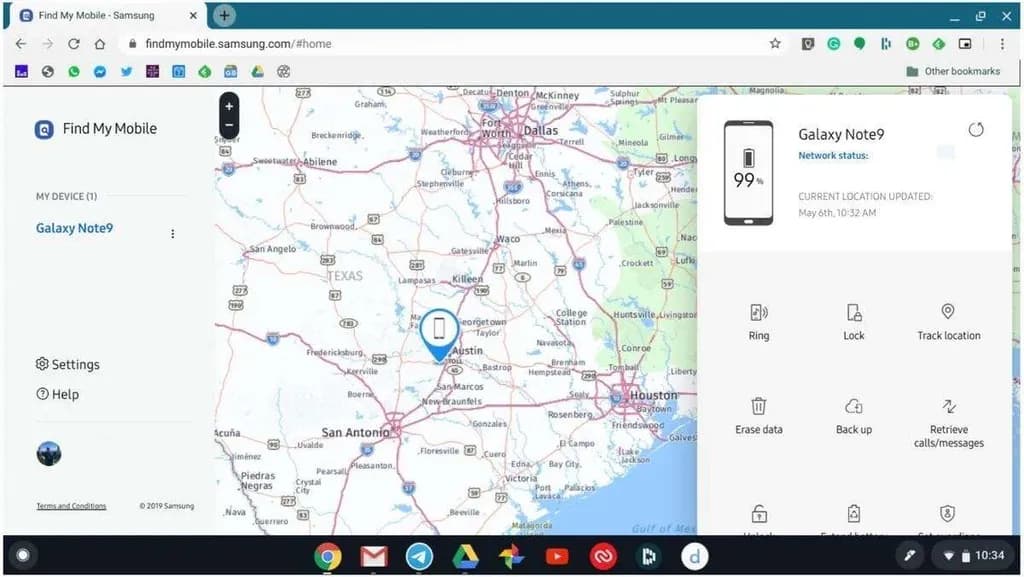Open Chrome's three-dot browser menu

click(1002, 44)
